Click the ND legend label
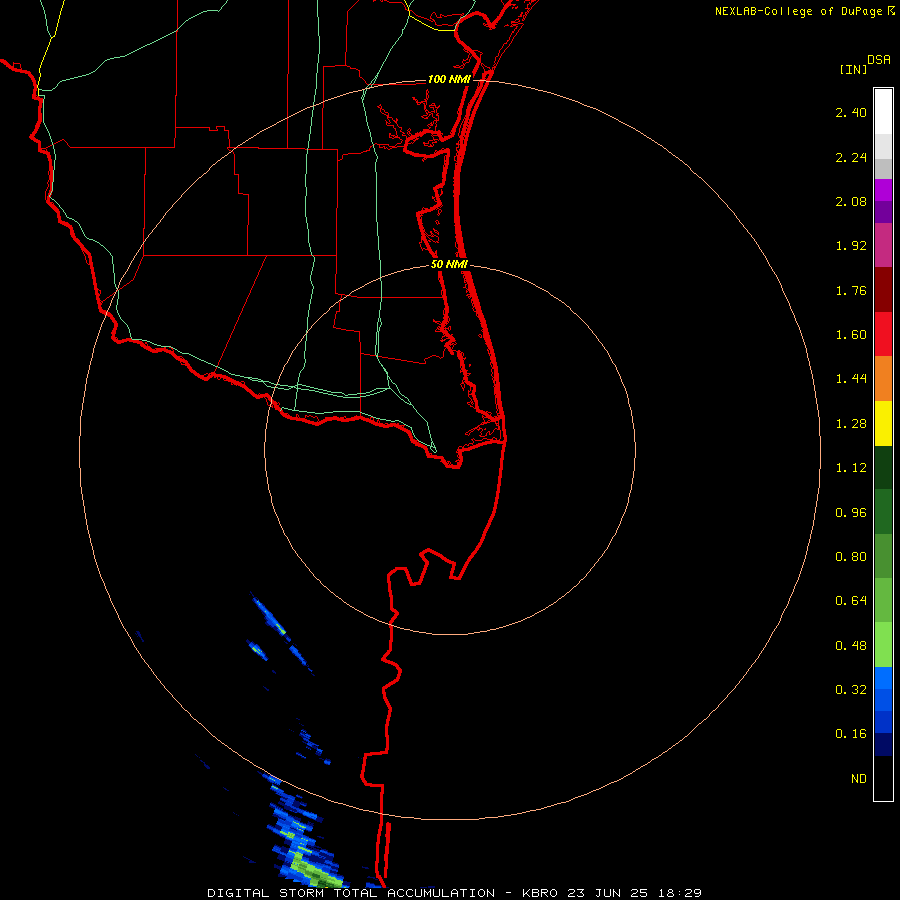Viewport: 900px width, 900px height. (x=859, y=779)
